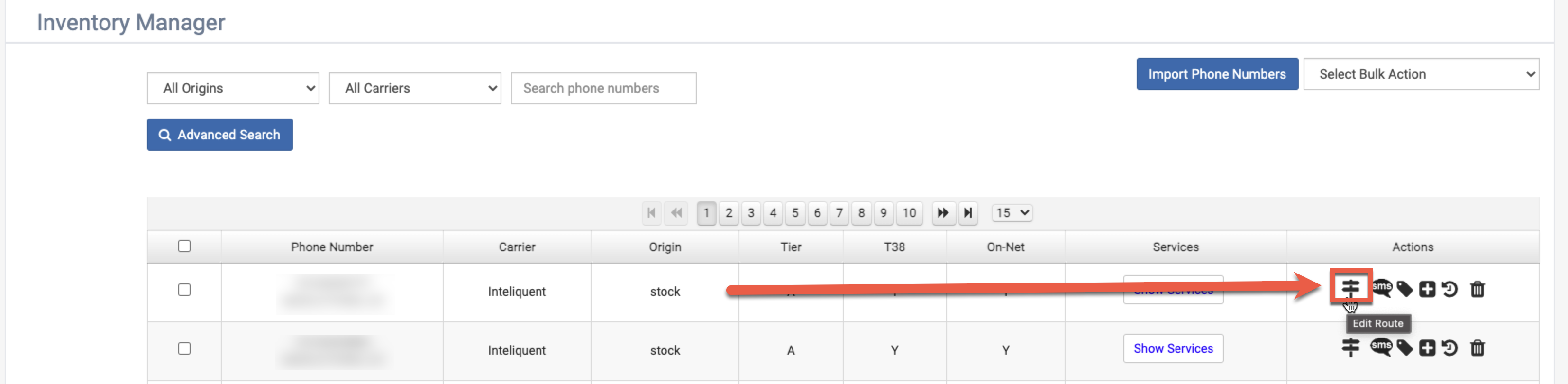Open the All Origins dropdown

point(233,88)
